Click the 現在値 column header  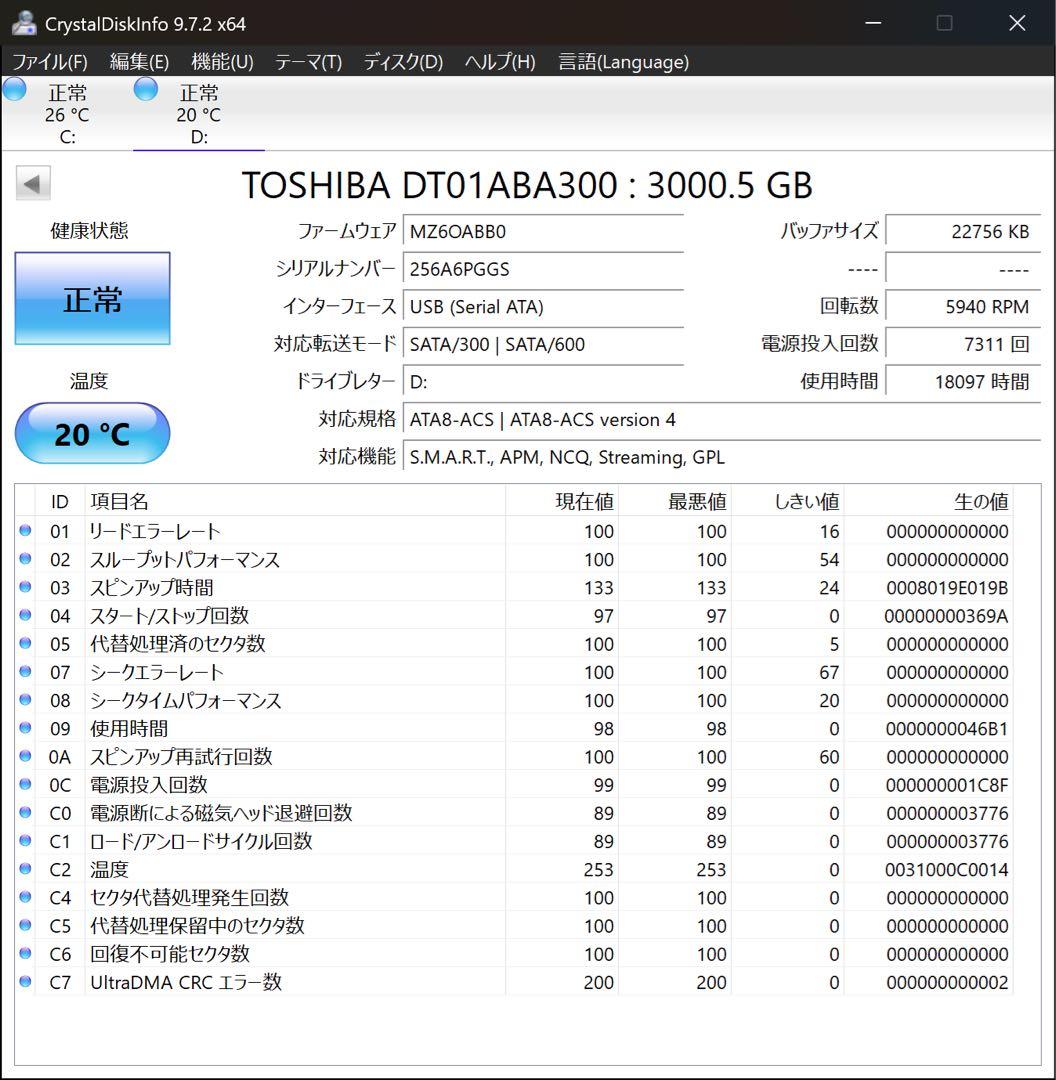pyautogui.click(x=561, y=501)
